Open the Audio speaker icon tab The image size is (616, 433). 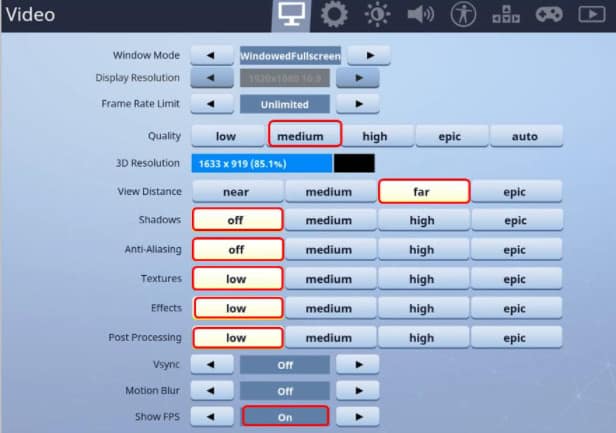420,15
